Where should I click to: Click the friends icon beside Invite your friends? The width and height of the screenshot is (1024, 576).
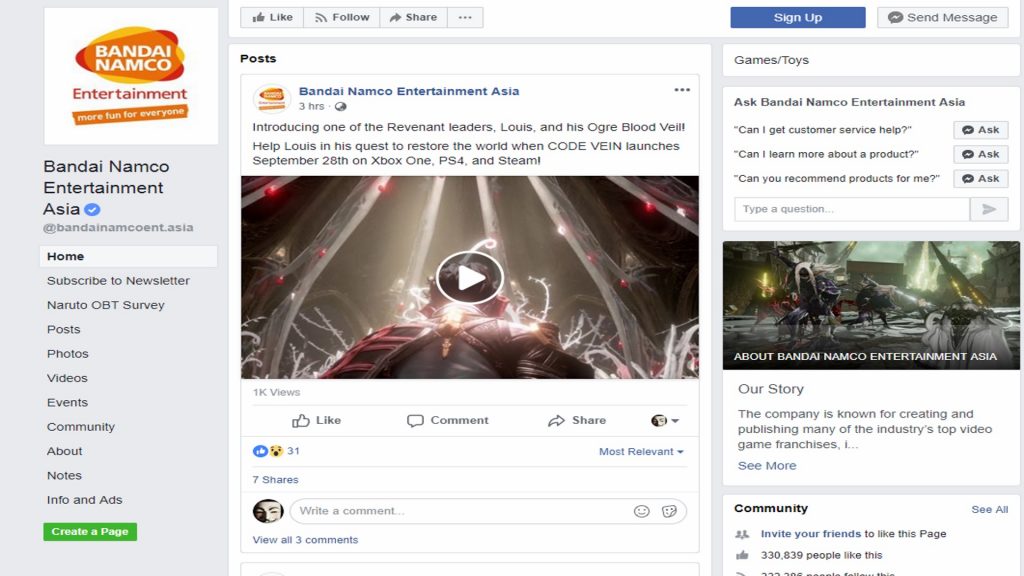(x=742, y=534)
